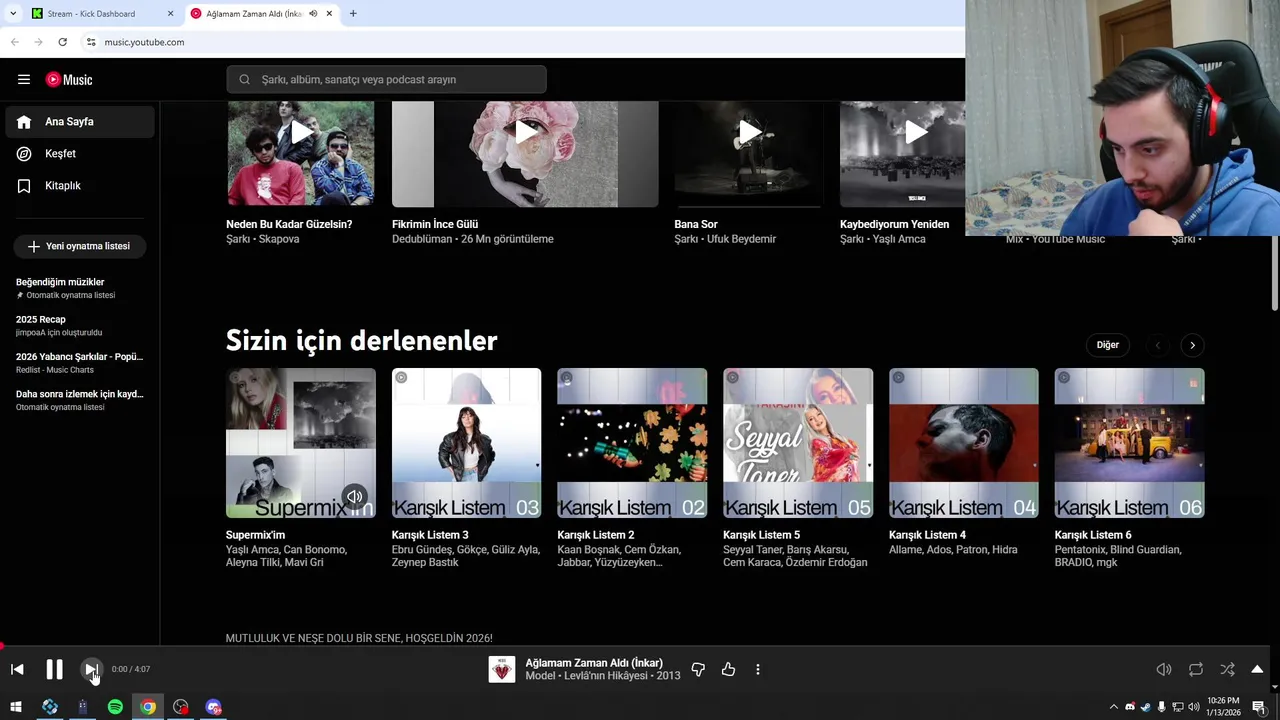Open Supermix'im playlist card

pyautogui.click(x=301, y=443)
